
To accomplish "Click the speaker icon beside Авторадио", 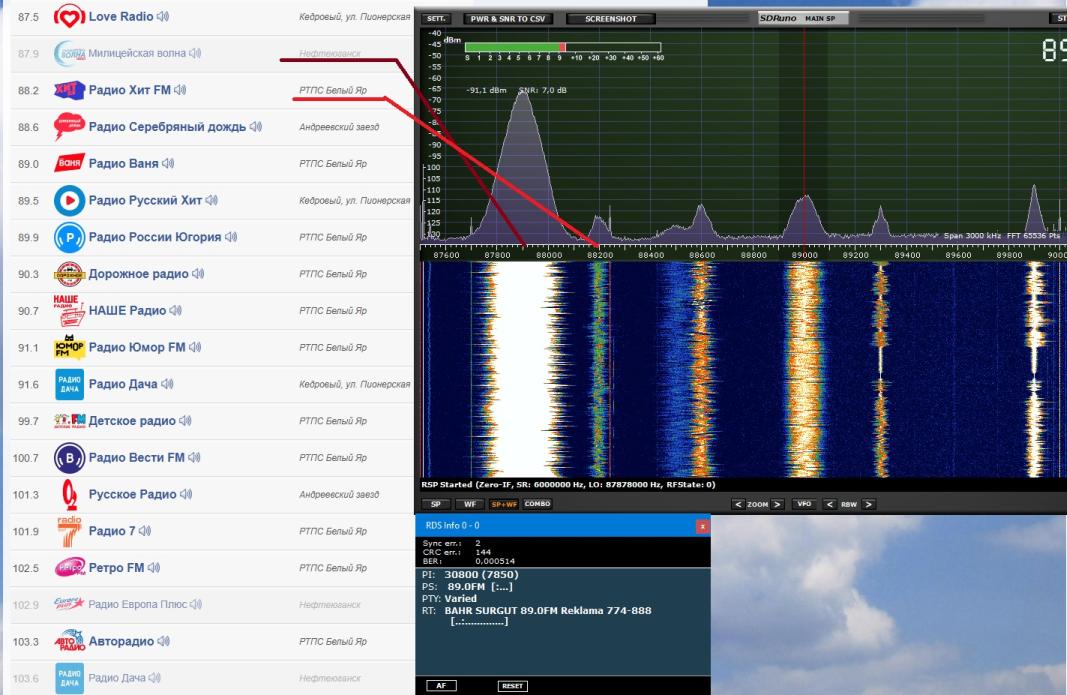I will tap(163, 641).
